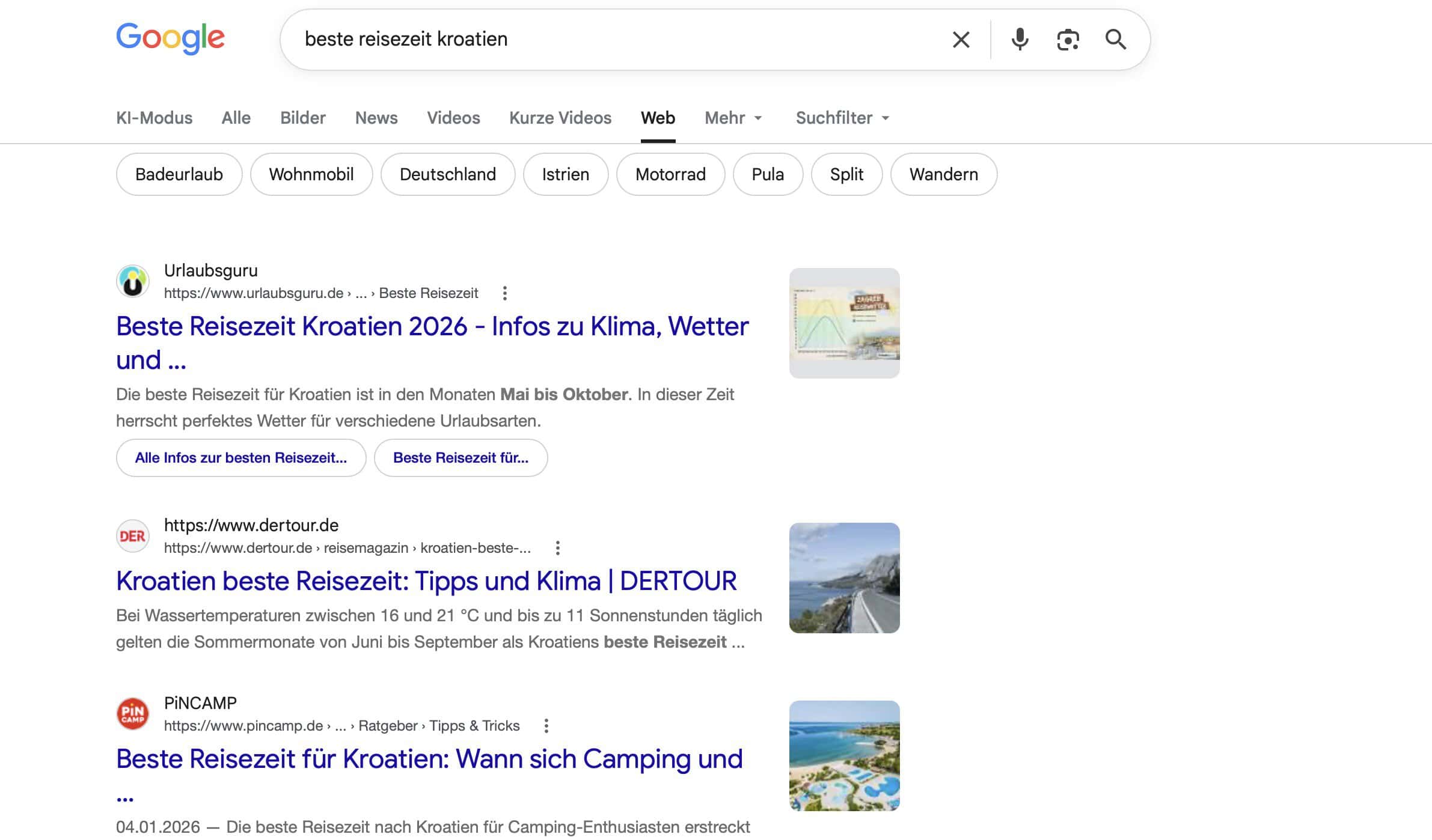Click the PiNCAMP site favicon
Image resolution: width=1432 pixels, height=840 pixels.
[133, 714]
